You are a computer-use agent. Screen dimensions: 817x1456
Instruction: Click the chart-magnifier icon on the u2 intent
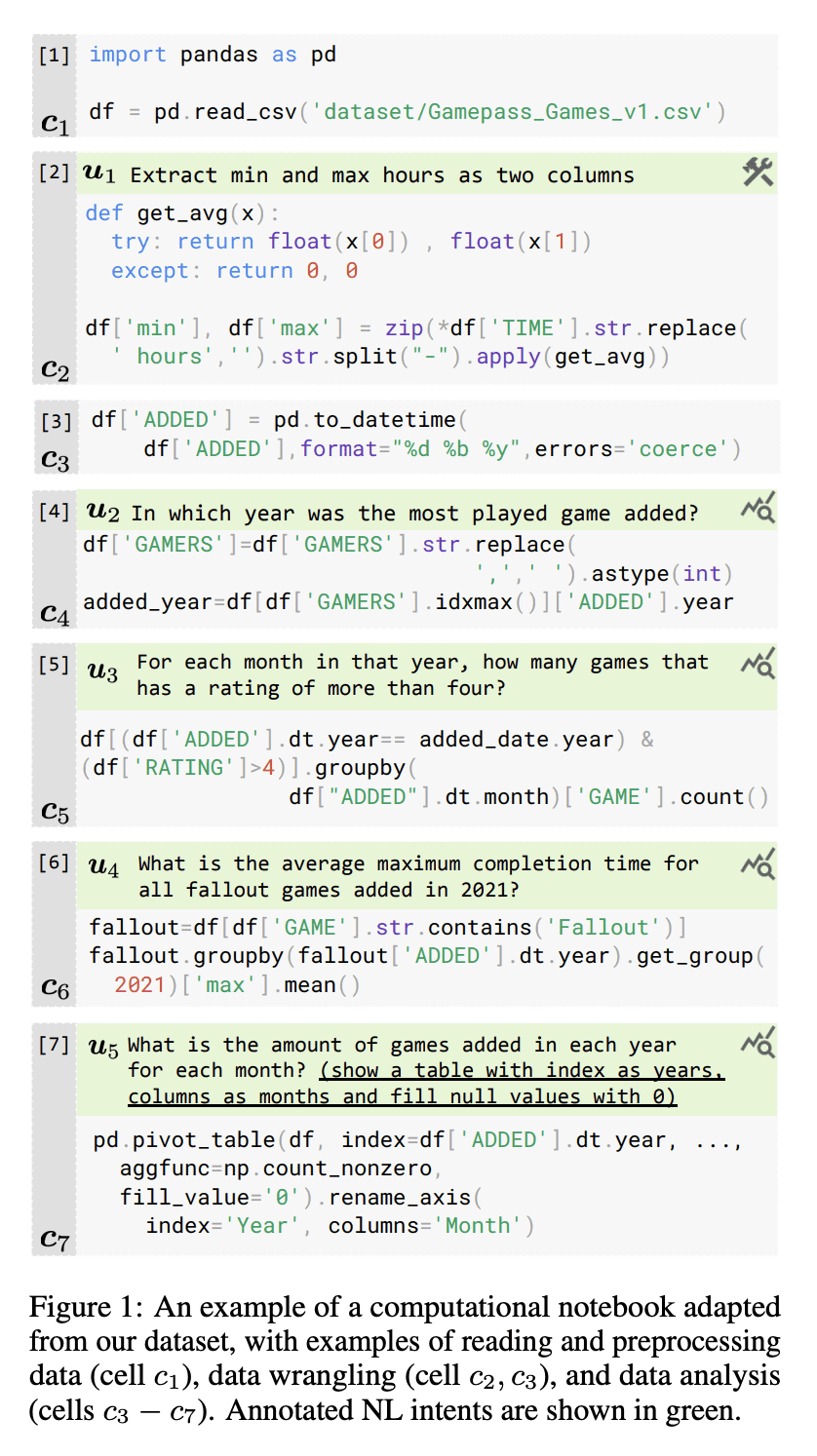coord(758,509)
